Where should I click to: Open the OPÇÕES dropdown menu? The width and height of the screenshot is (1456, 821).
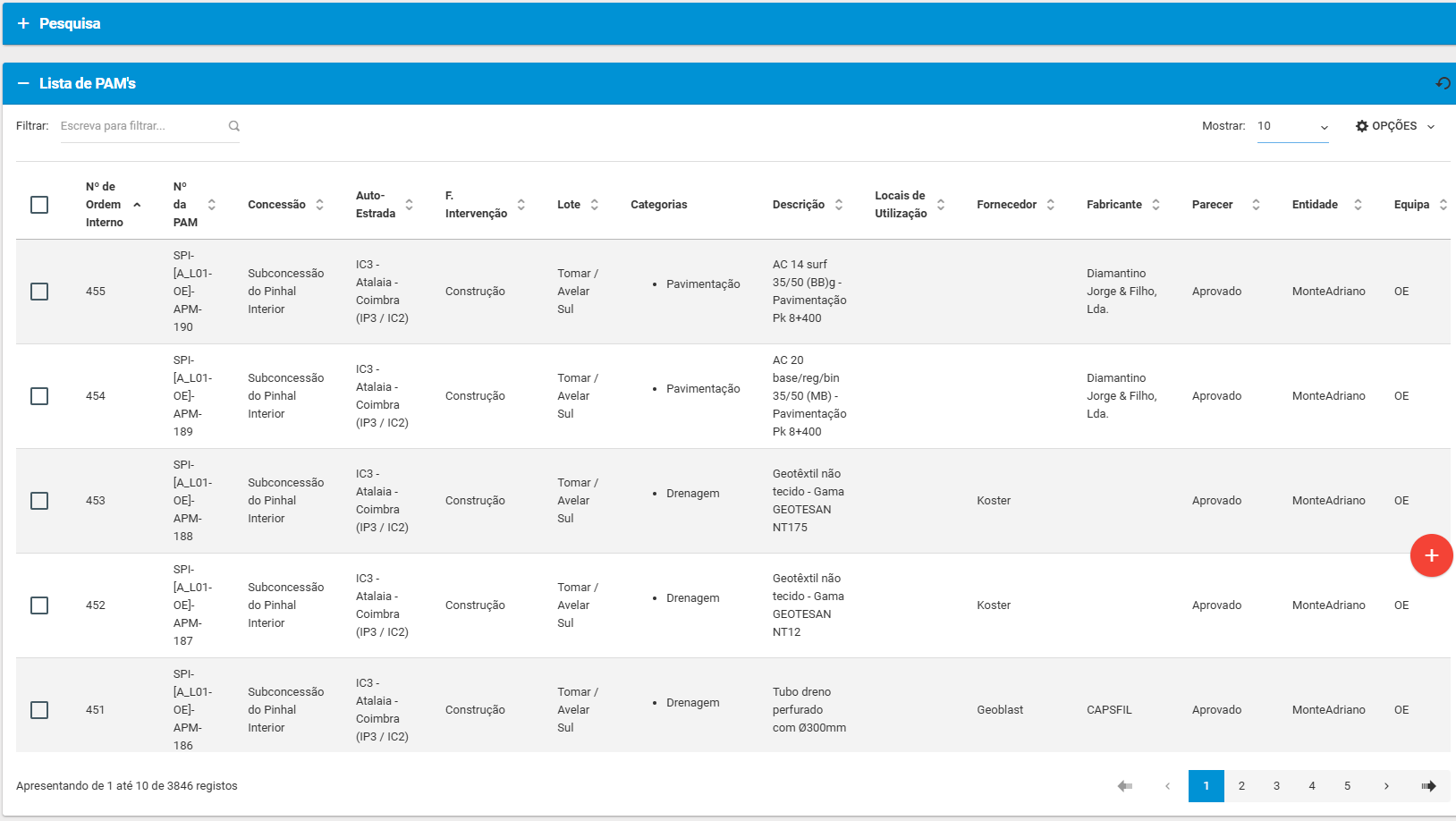tap(1394, 126)
